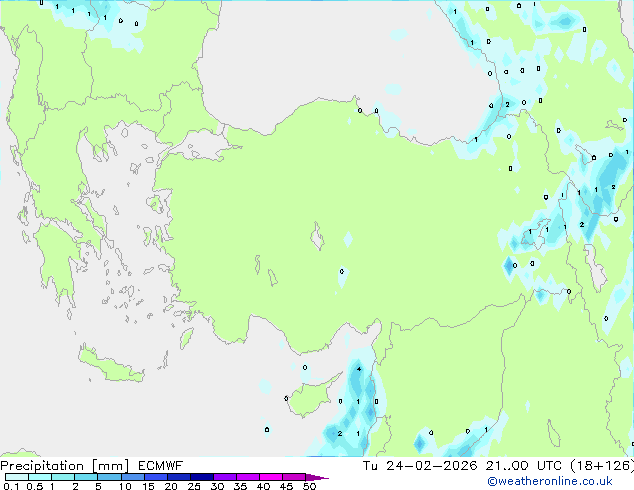Pick the 10–15 mm legend color swatch

132,477
